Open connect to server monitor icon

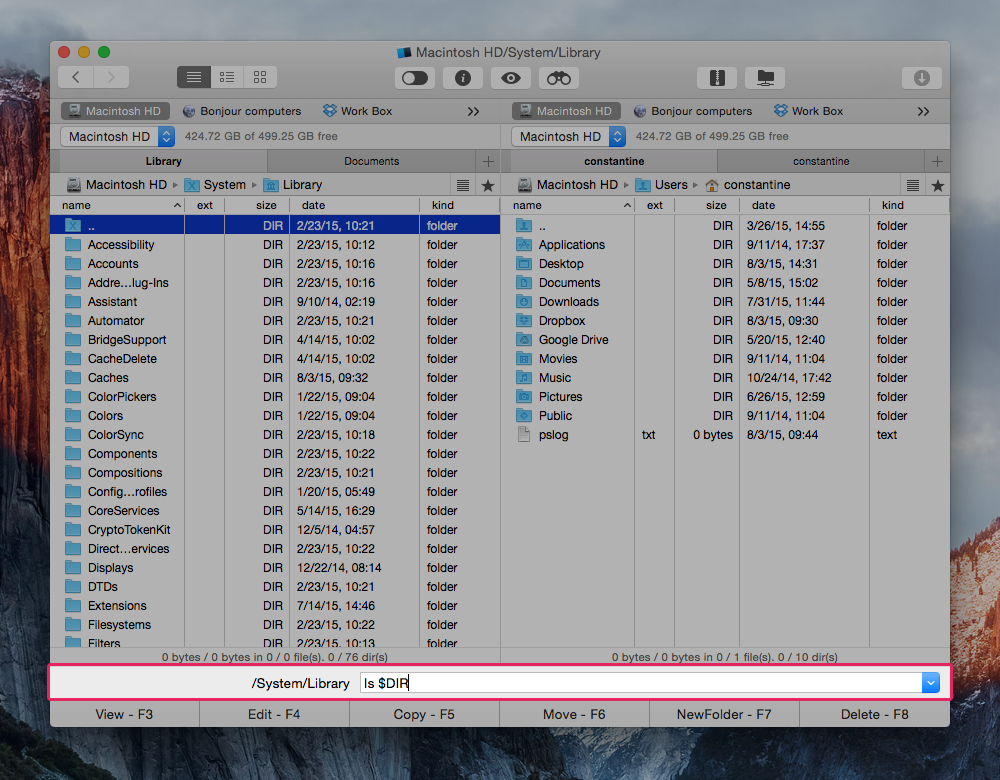pyautogui.click(x=765, y=78)
